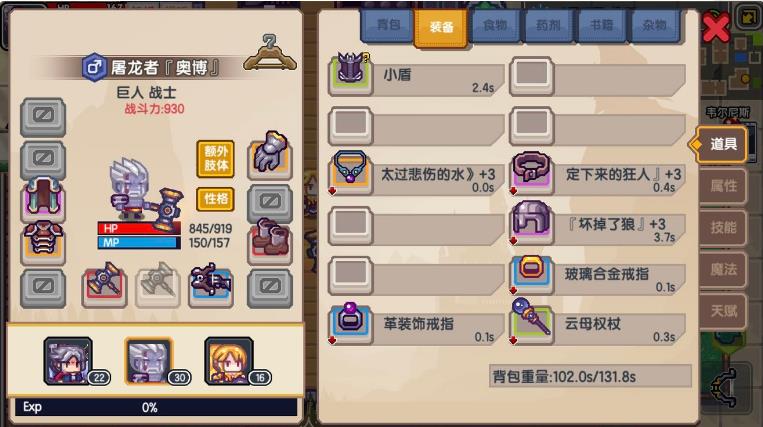
Task: Open the 属性 side tab
Action: [723, 186]
